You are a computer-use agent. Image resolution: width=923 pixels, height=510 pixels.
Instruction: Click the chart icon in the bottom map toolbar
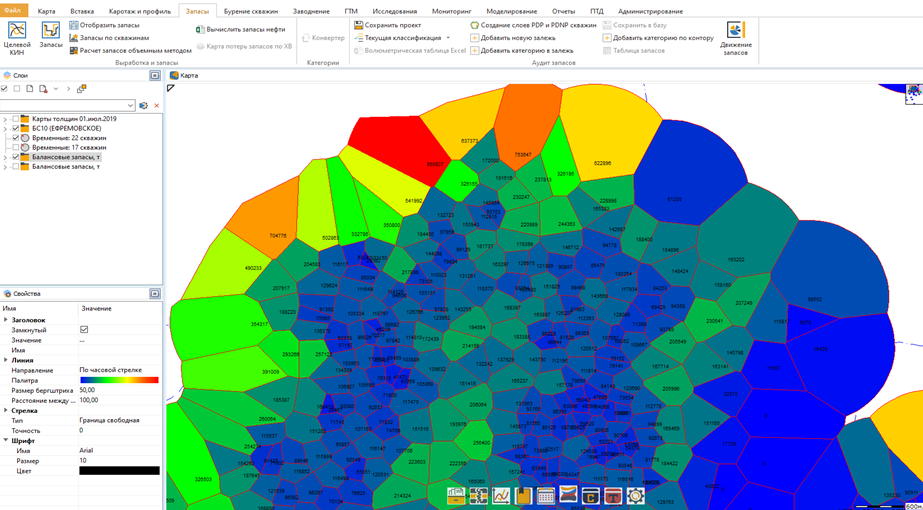click(501, 496)
